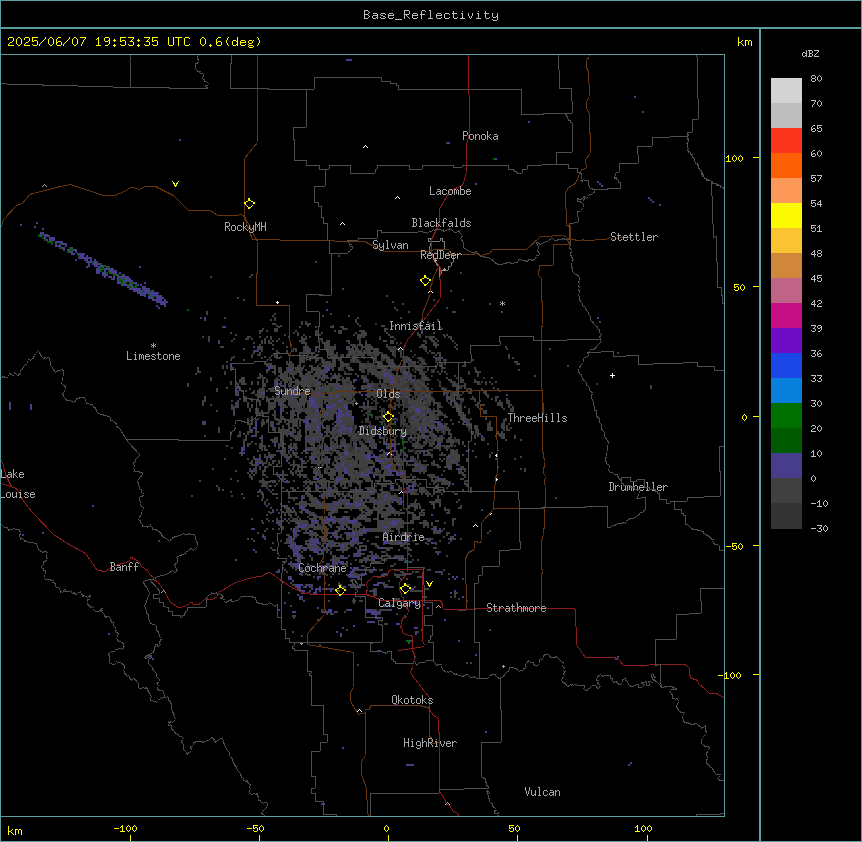Viewport: 862px width, 842px height.
Task: Click the yellow V marker northeast of Calgary
Action: (x=429, y=584)
